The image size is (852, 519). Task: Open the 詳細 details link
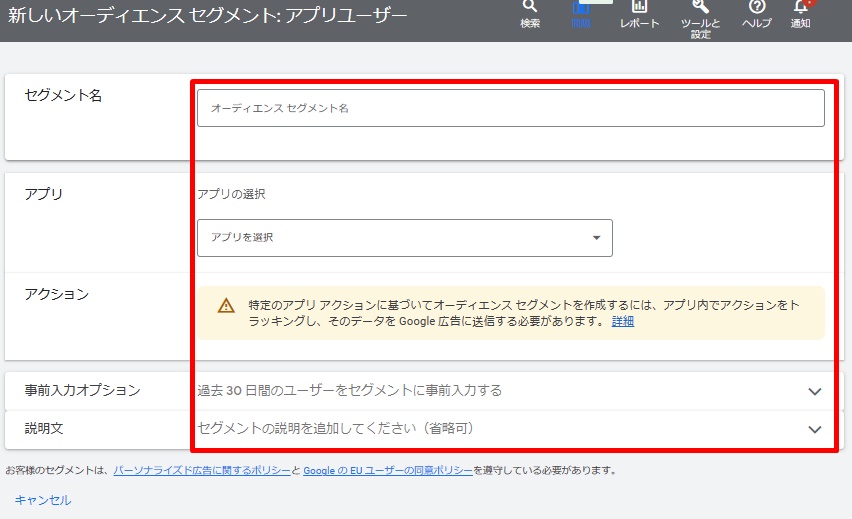622,322
